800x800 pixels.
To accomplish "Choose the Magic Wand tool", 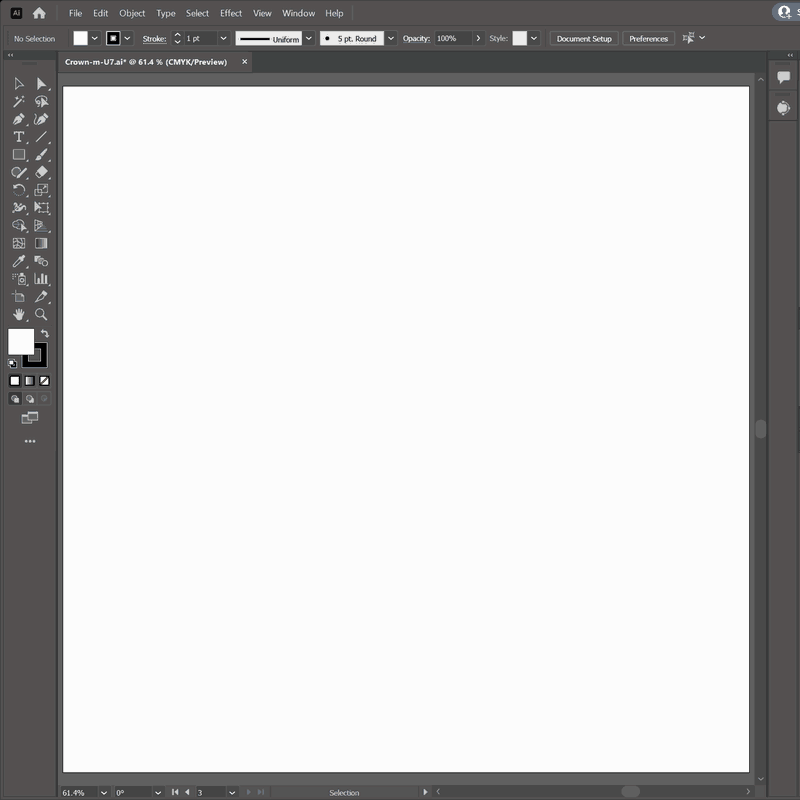I will (x=19, y=102).
